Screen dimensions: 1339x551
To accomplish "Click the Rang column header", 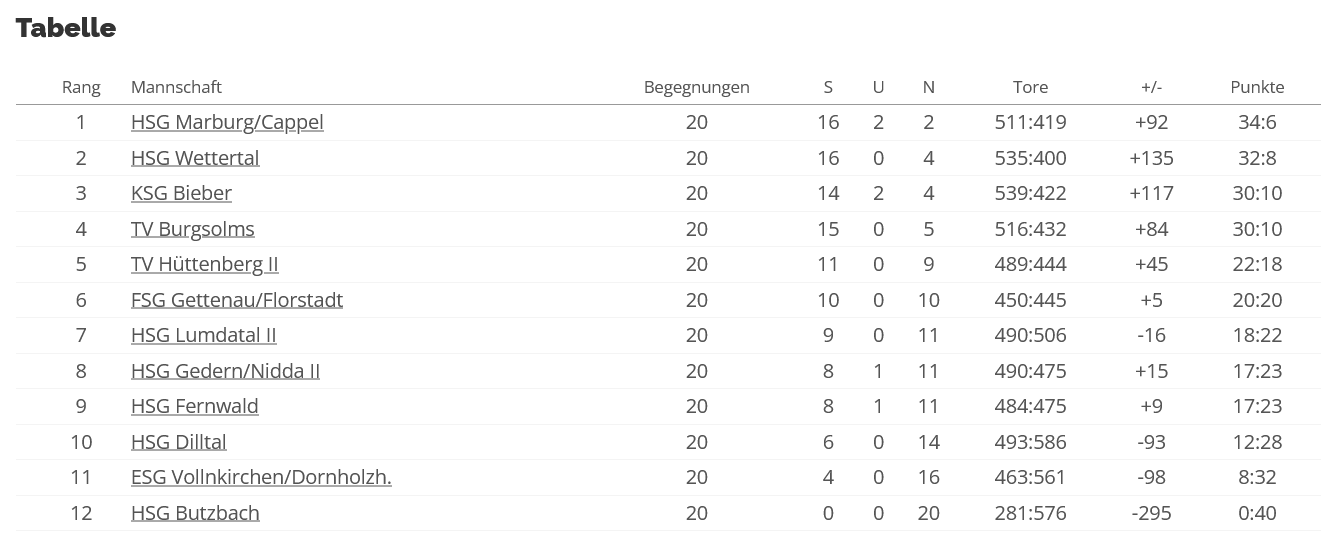I will (81, 87).
